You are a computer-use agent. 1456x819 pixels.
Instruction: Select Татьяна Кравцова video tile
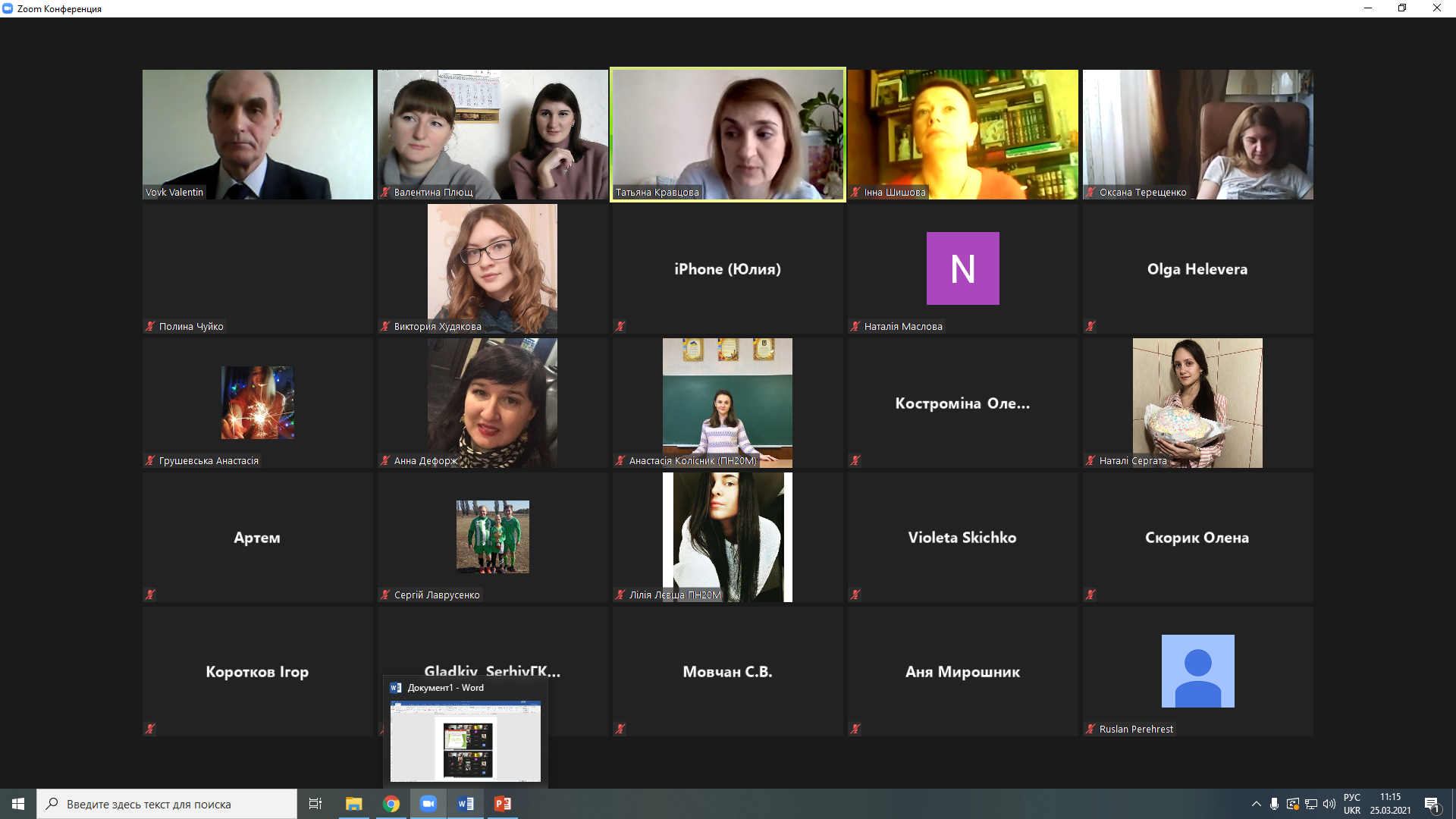coord(728,134)
